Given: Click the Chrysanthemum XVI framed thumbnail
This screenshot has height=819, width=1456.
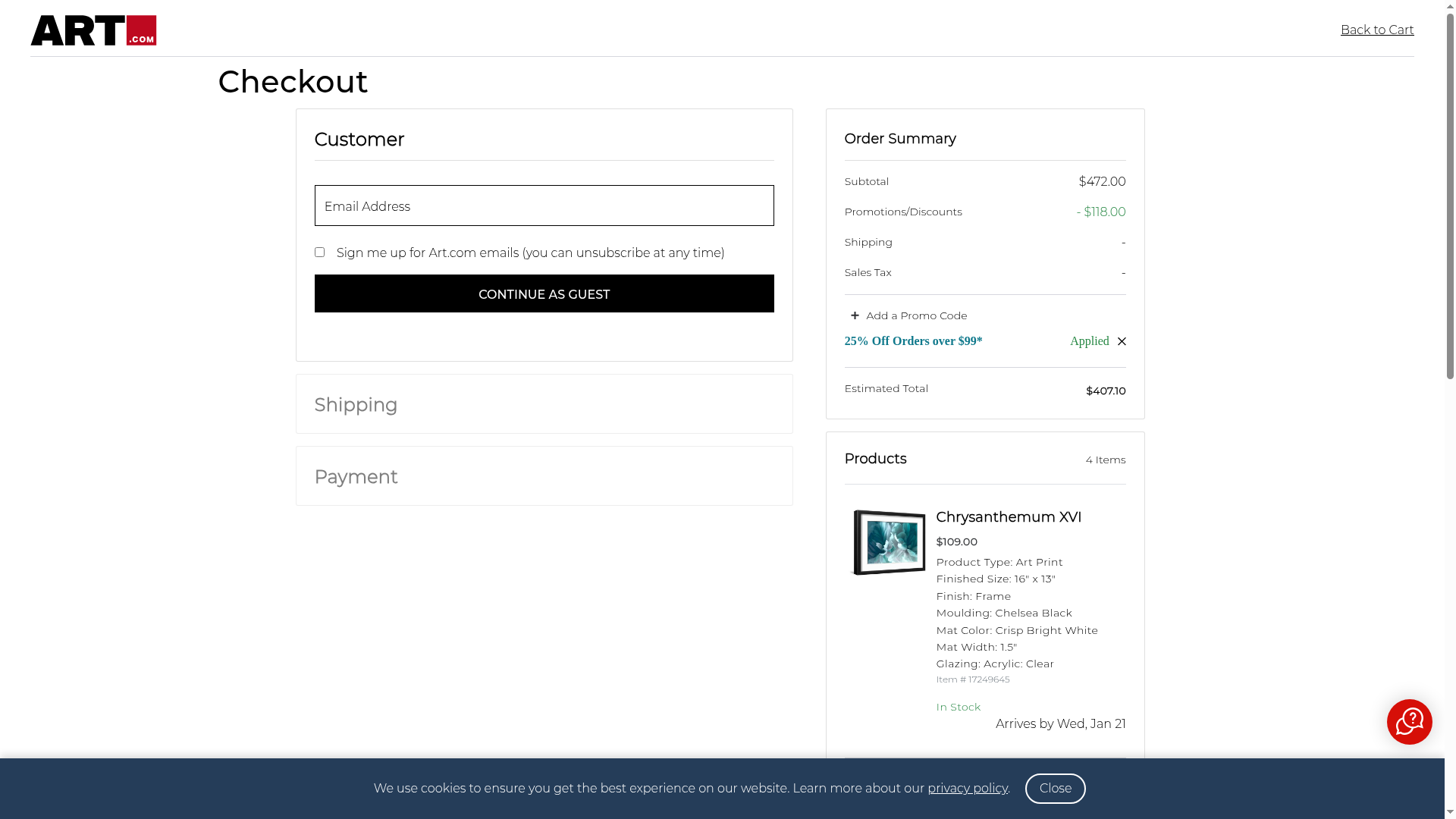Looking at the screenshot, I should coord(889,542).
